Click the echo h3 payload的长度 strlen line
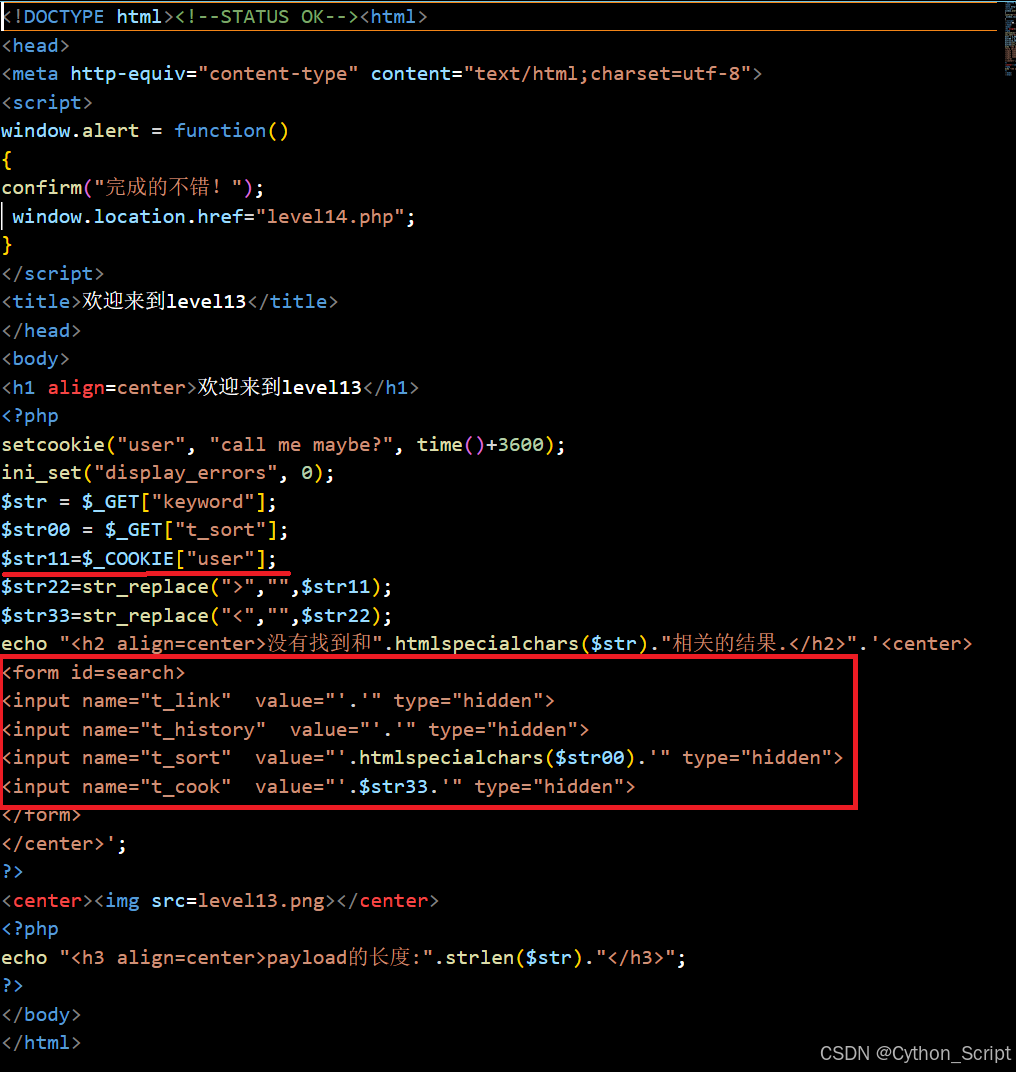1016x1072 pixels. pyautogui.click(x=344, y=957)
